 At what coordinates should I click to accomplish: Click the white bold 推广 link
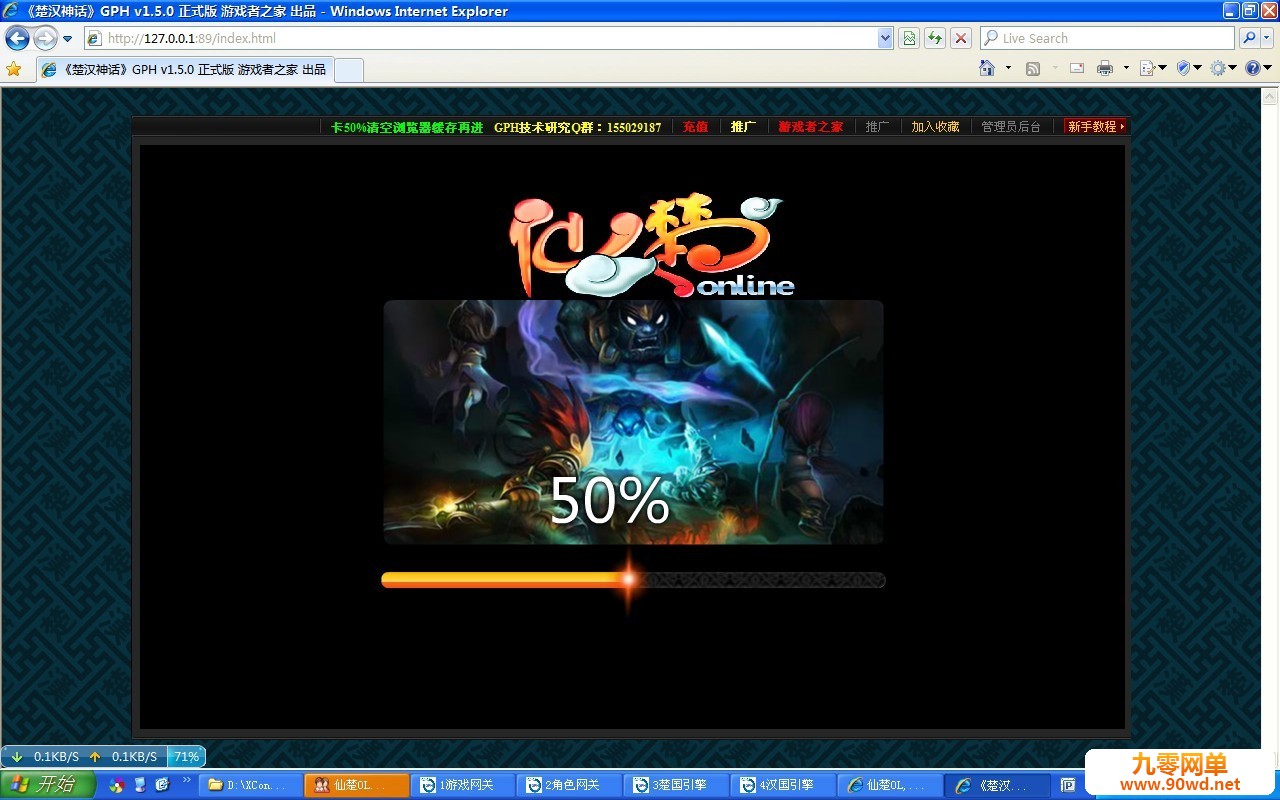pos(744,127)
